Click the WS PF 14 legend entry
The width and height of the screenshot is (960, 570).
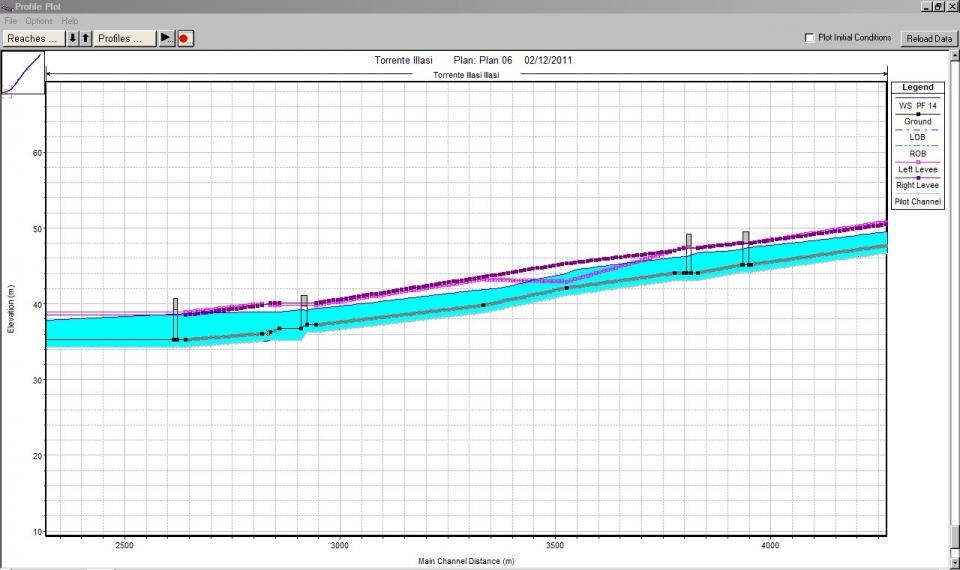(917, 105)
